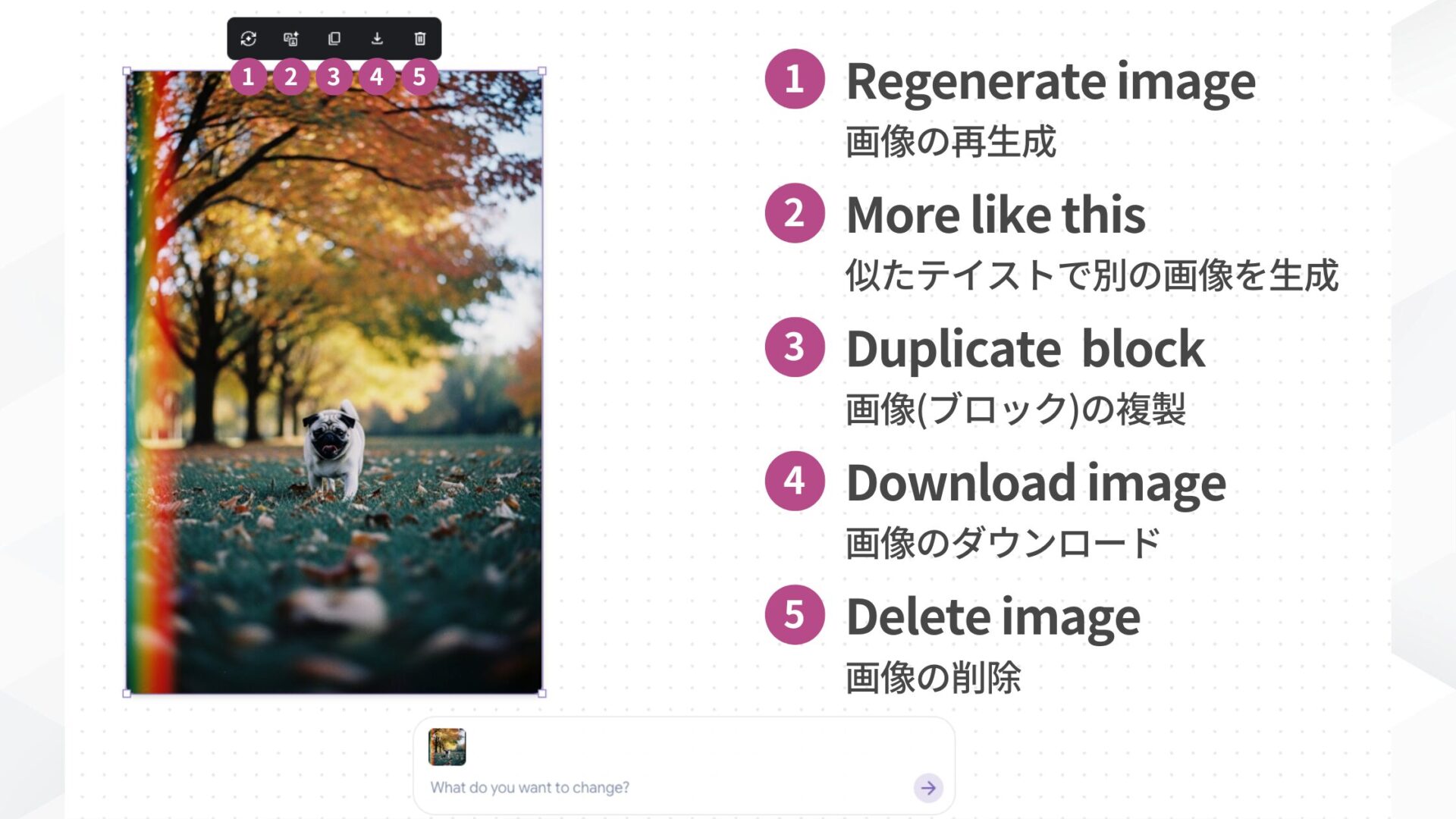Click the numbered marker 5 badge

point(419,76)
